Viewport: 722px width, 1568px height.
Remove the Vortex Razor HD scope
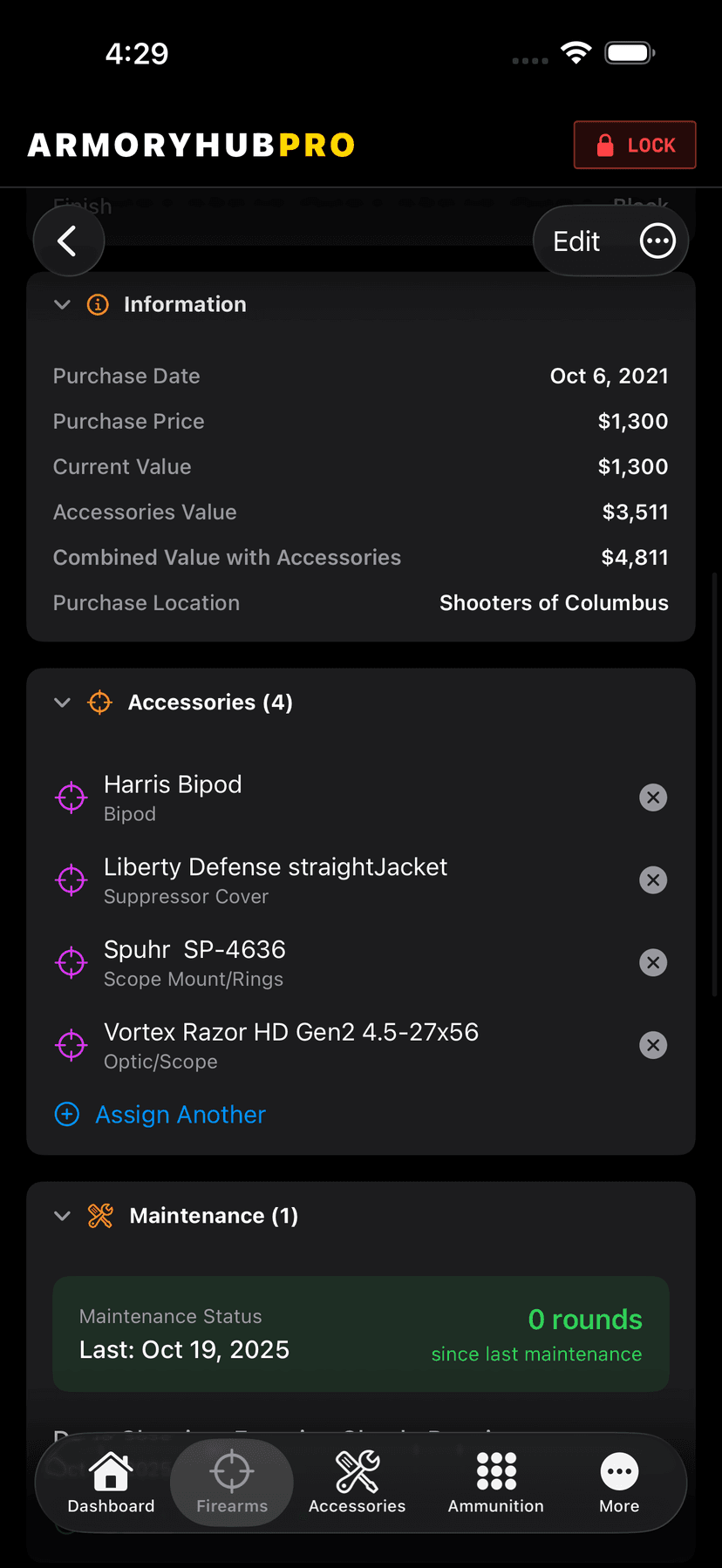653,1045
